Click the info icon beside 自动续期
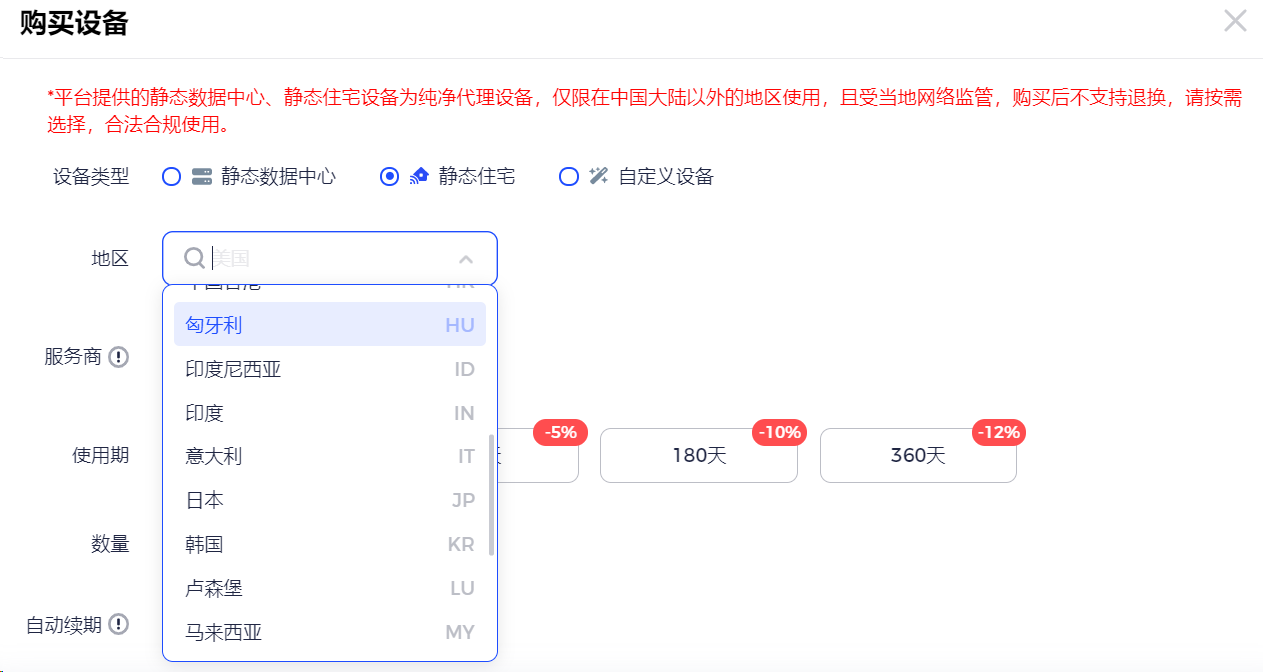The width and height of the screenshot is (1263, 672). [119, 625]
